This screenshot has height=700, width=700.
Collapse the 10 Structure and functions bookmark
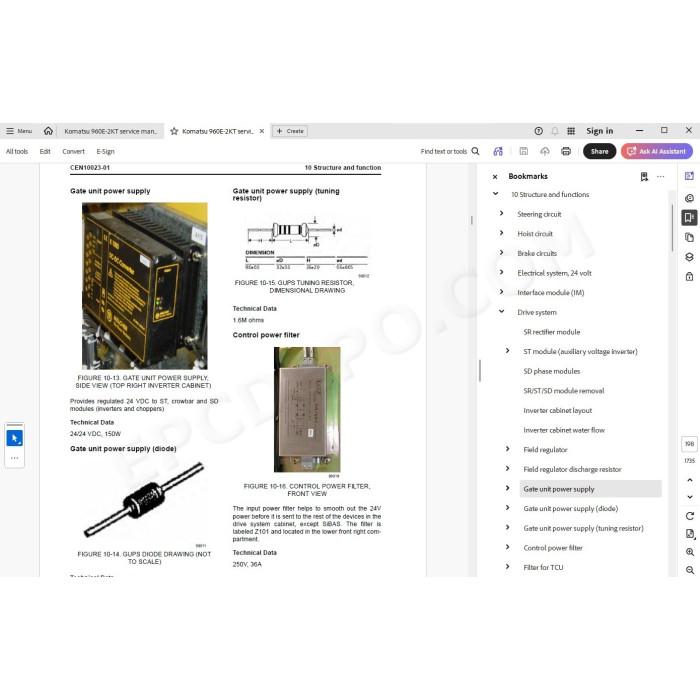click(496, 194)
